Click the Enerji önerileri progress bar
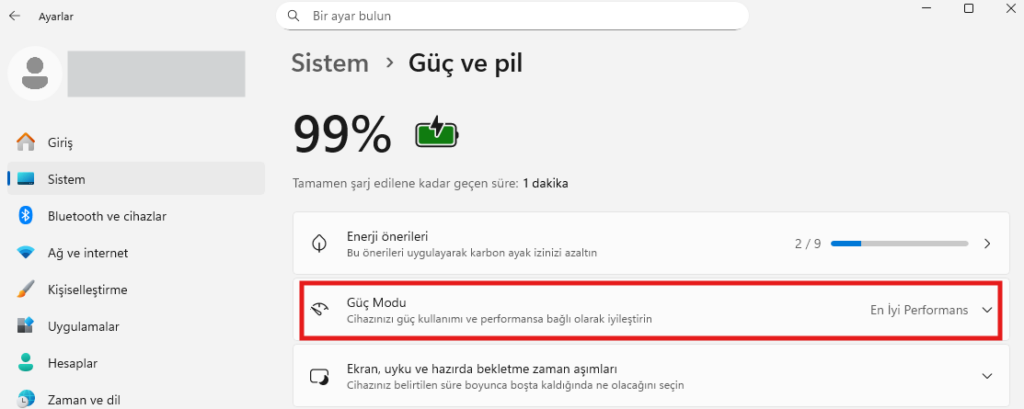1024x409 pixels. click(x=899, y=243)
